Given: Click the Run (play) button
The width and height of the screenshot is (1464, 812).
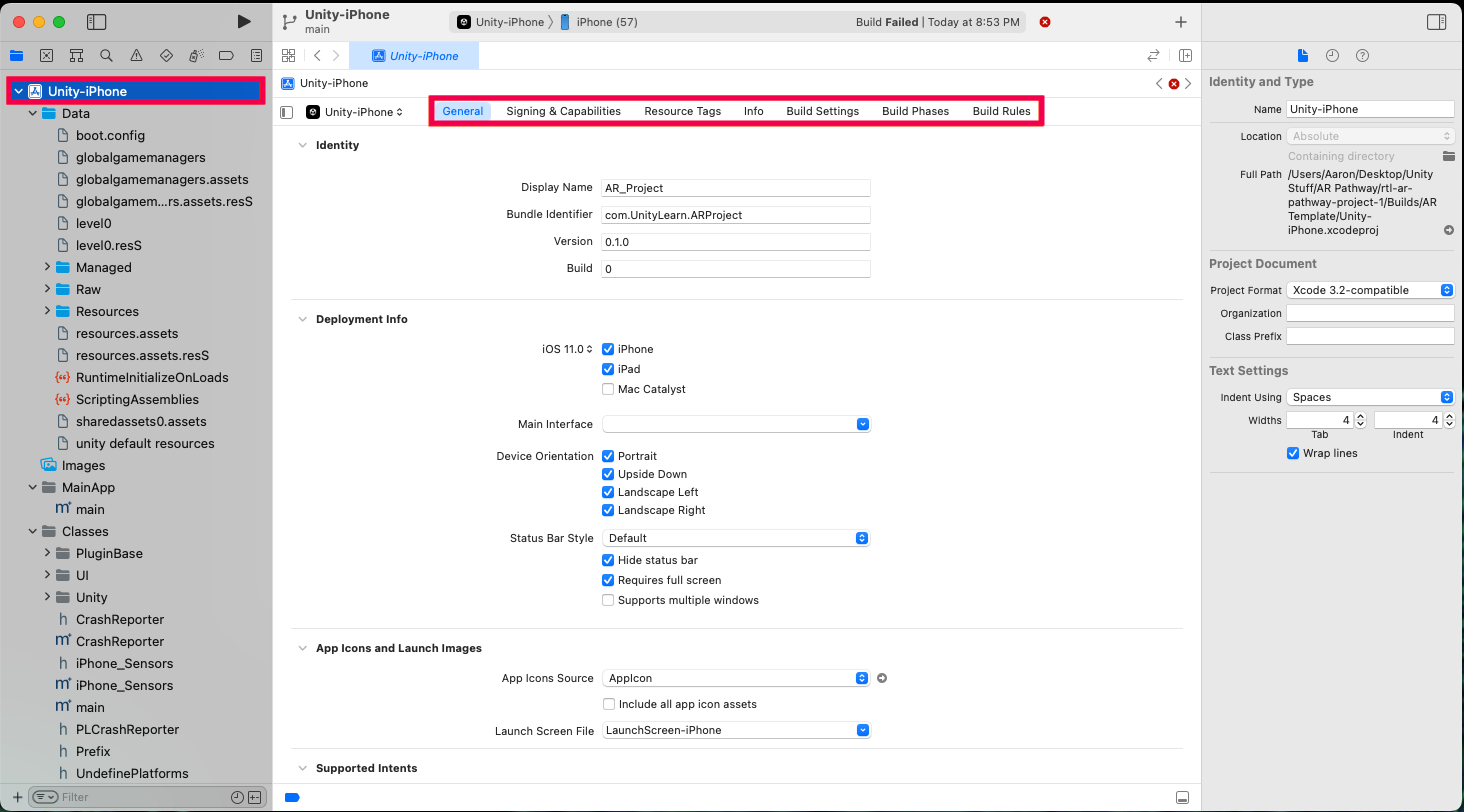Looking at the screenshot, I should point(244,21).
